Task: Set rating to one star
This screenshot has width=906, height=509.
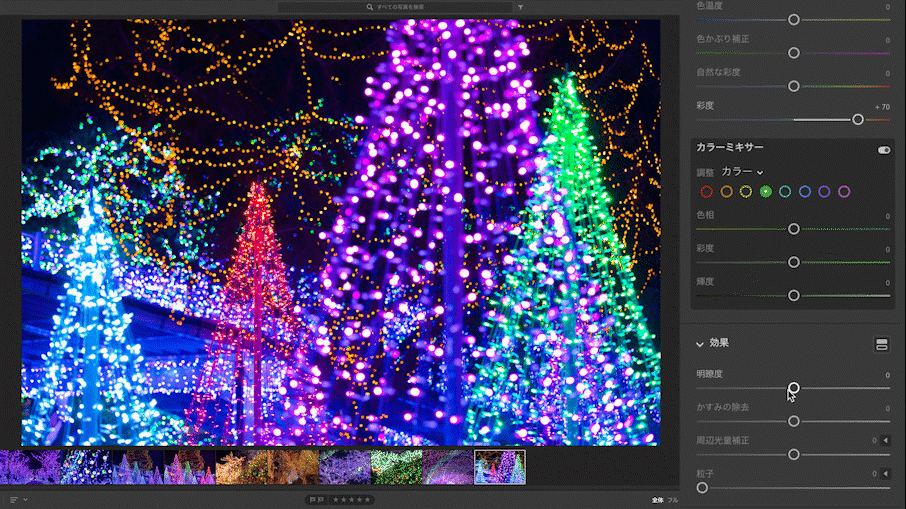Action: pos(336,500)
